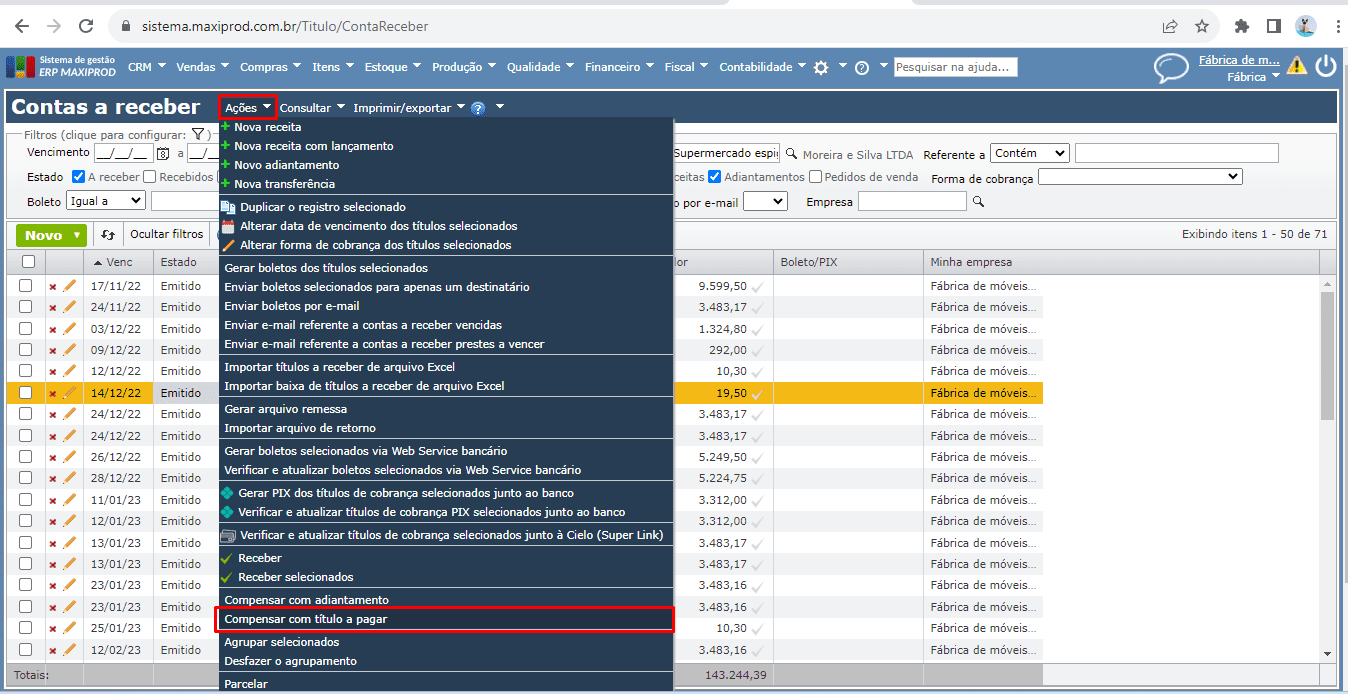The image size is (1348, 694).
Task: Uncheck the 'A receber' checkbox
Action: tap(79, 177)
